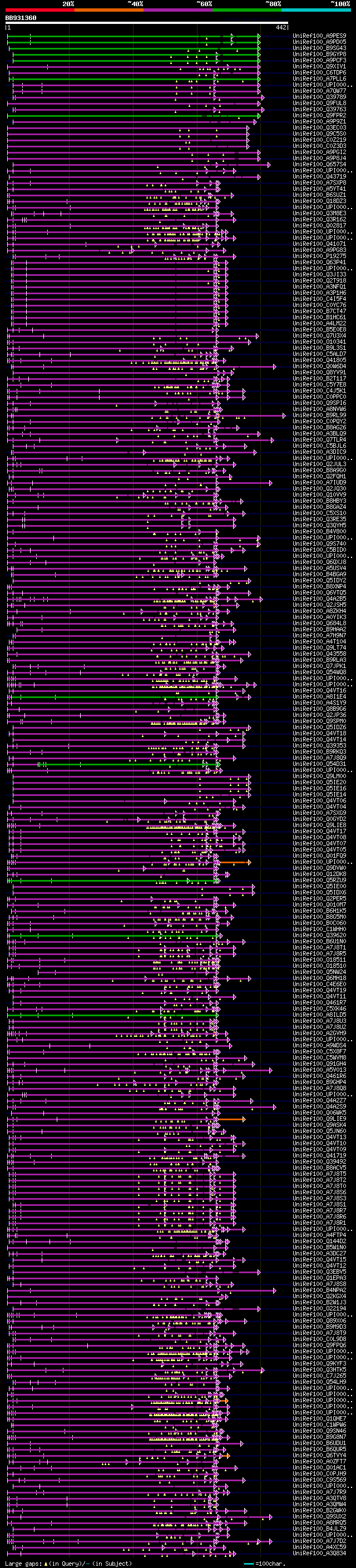This screenshot has height=1568, width=356.
Task: Open the UniRef100_Q39763 entry
Action: pos(319,110)
